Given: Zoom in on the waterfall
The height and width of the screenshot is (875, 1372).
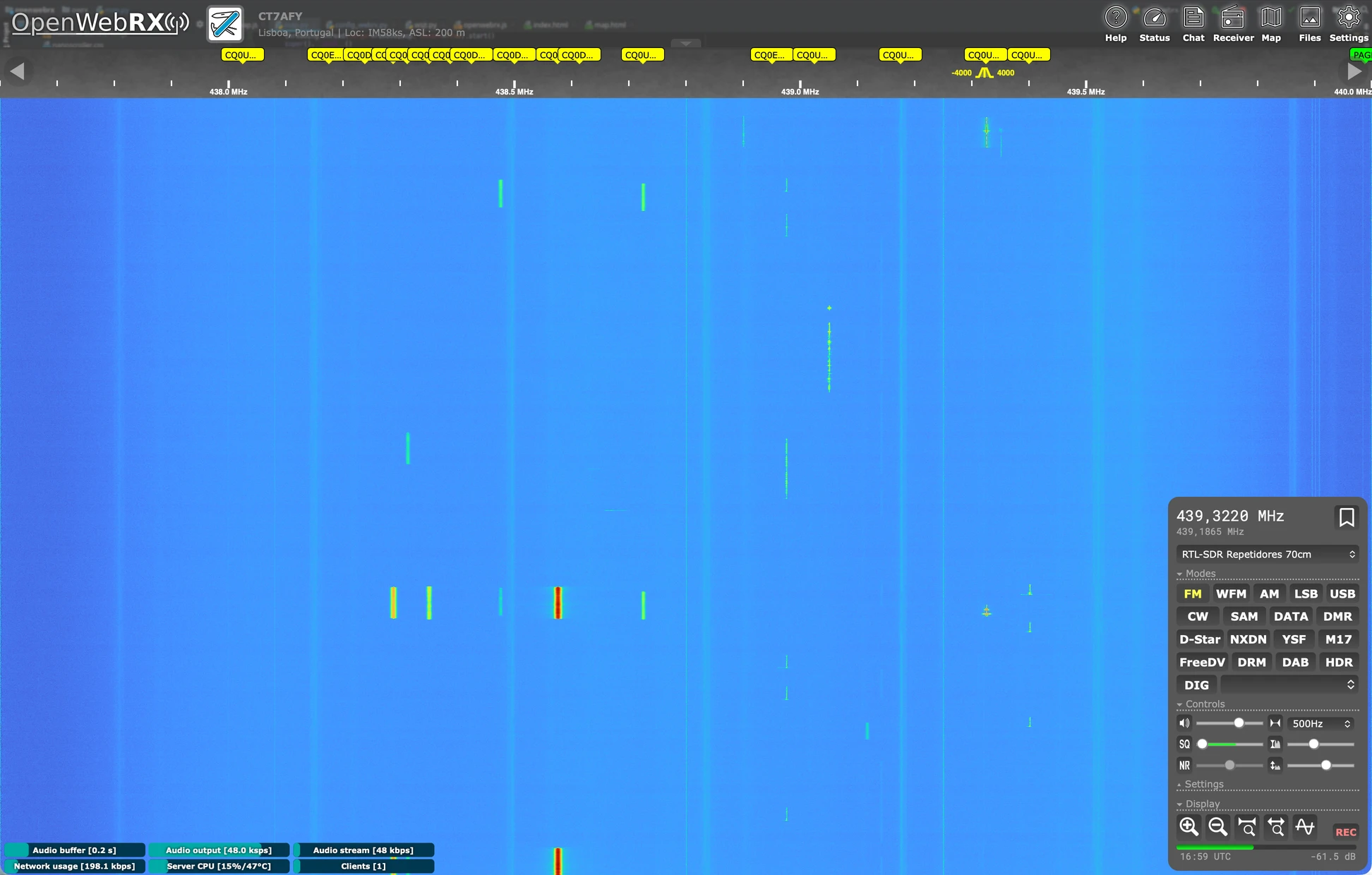Looking at the screenshot, I should (1189, 826).
